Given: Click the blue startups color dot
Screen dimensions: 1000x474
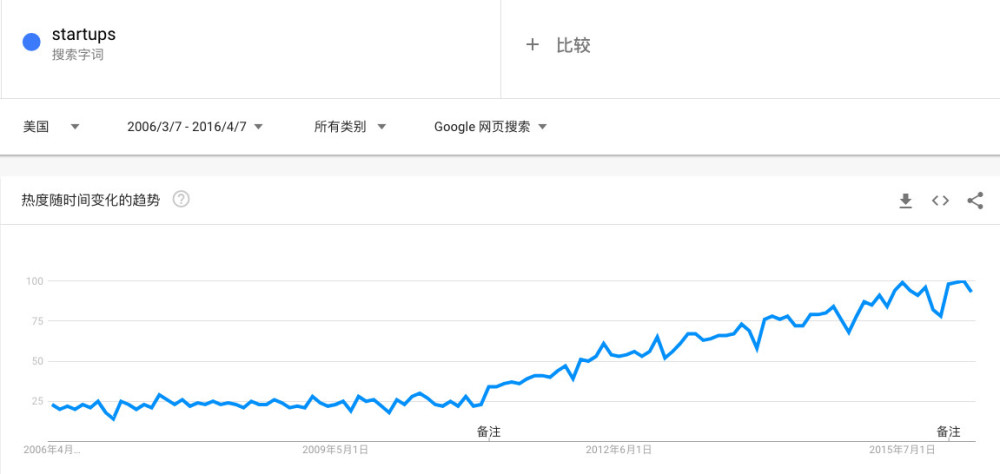Looking at the screenshot, I should 31,42.
